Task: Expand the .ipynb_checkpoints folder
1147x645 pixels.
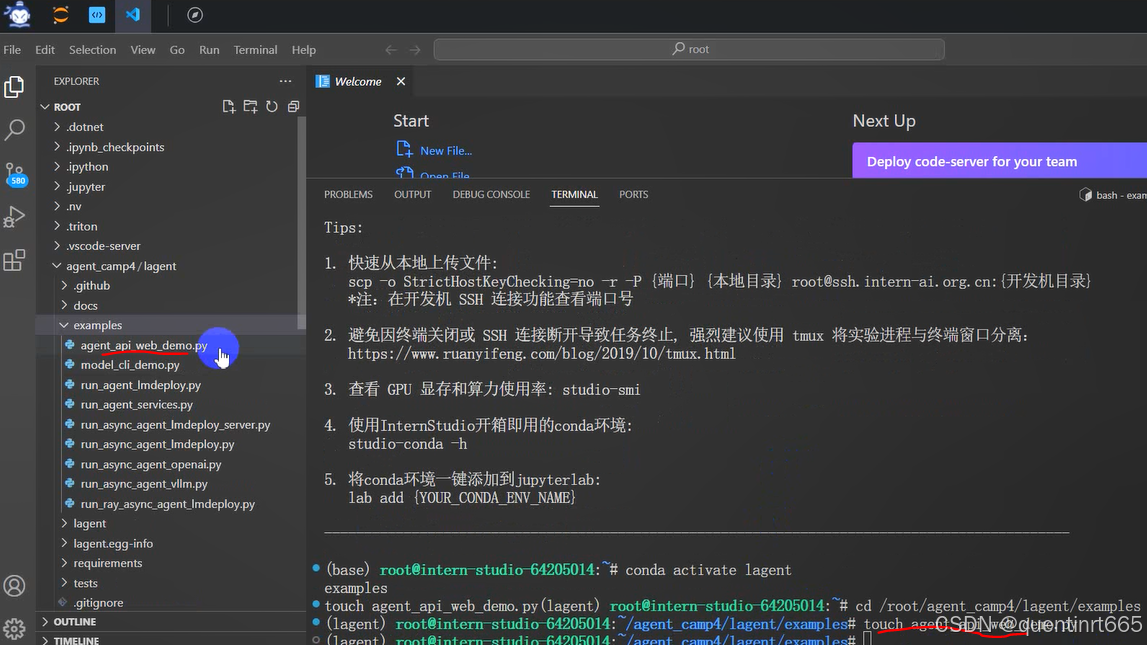Action: pyautogui.click(x=57, y=146)
